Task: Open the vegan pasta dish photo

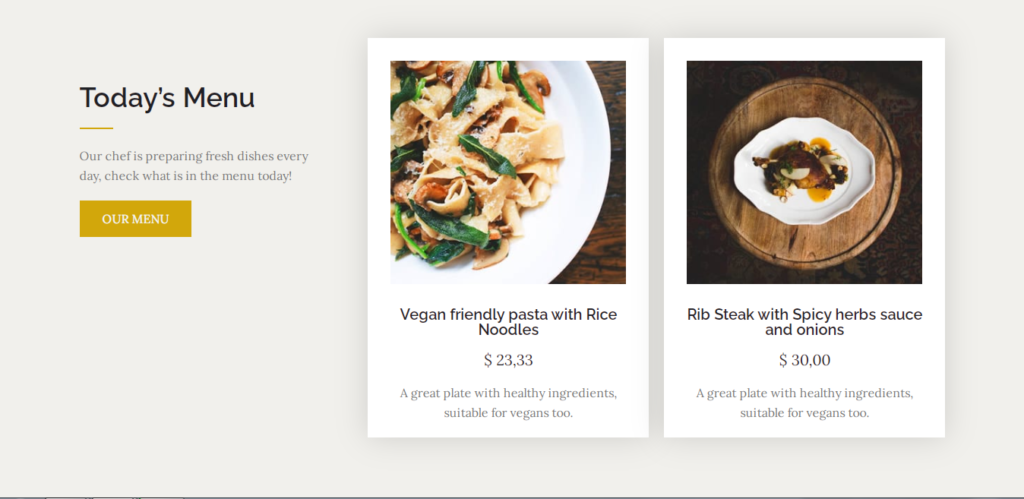Action: [508, 172]
